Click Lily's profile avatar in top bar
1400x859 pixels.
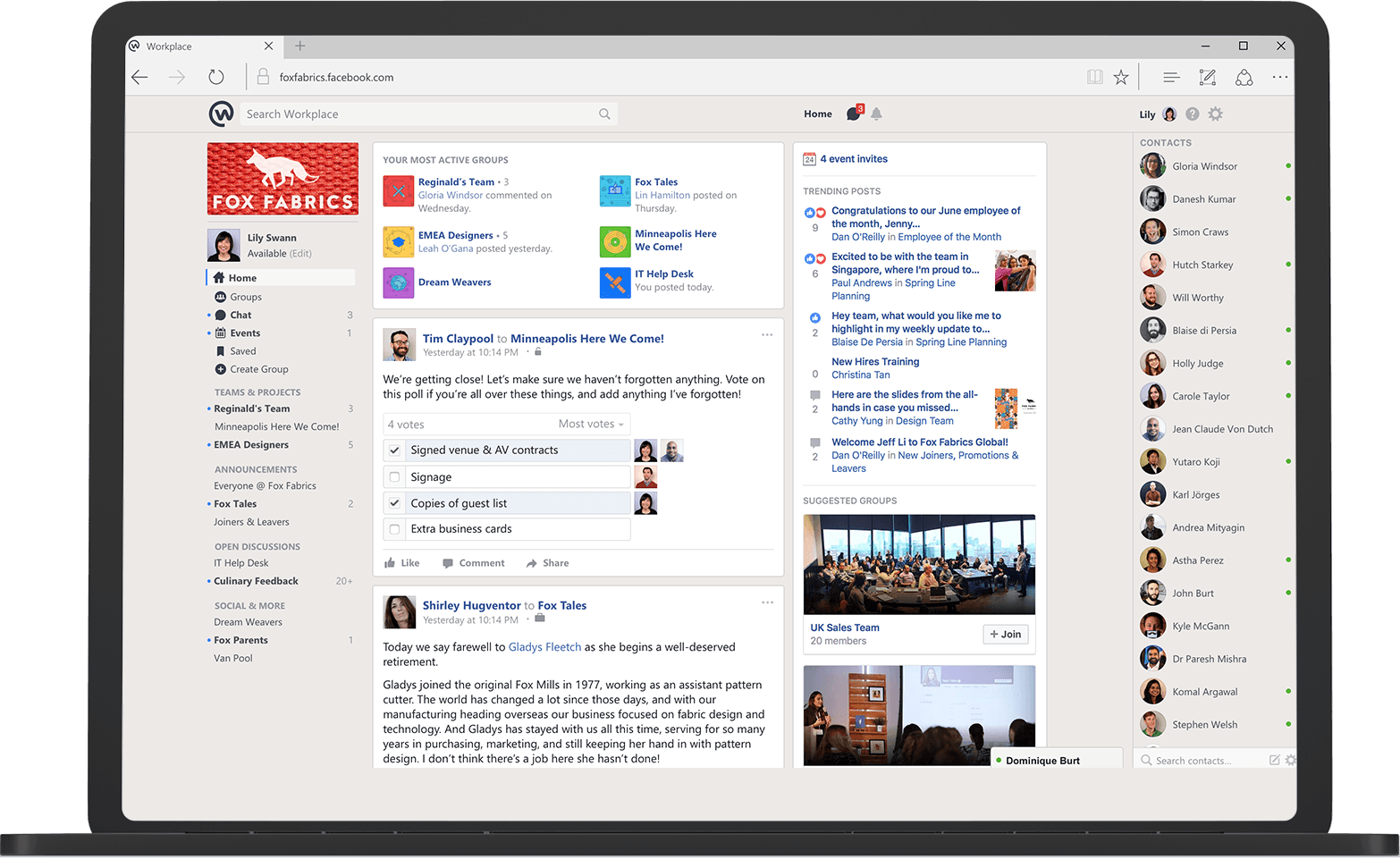click(x=1169, y=114)
